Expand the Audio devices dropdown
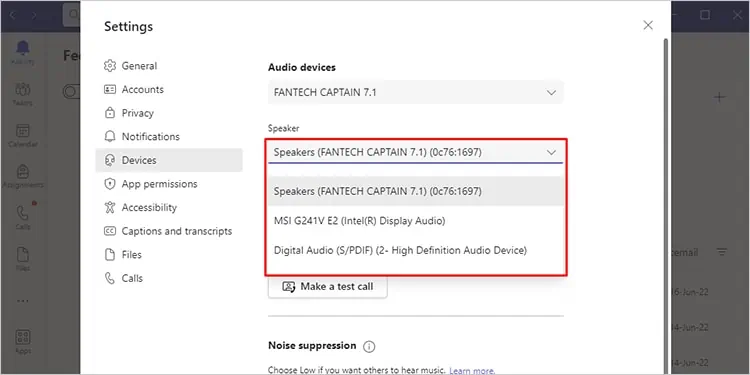750x375 pixels. tap(416, 92)
